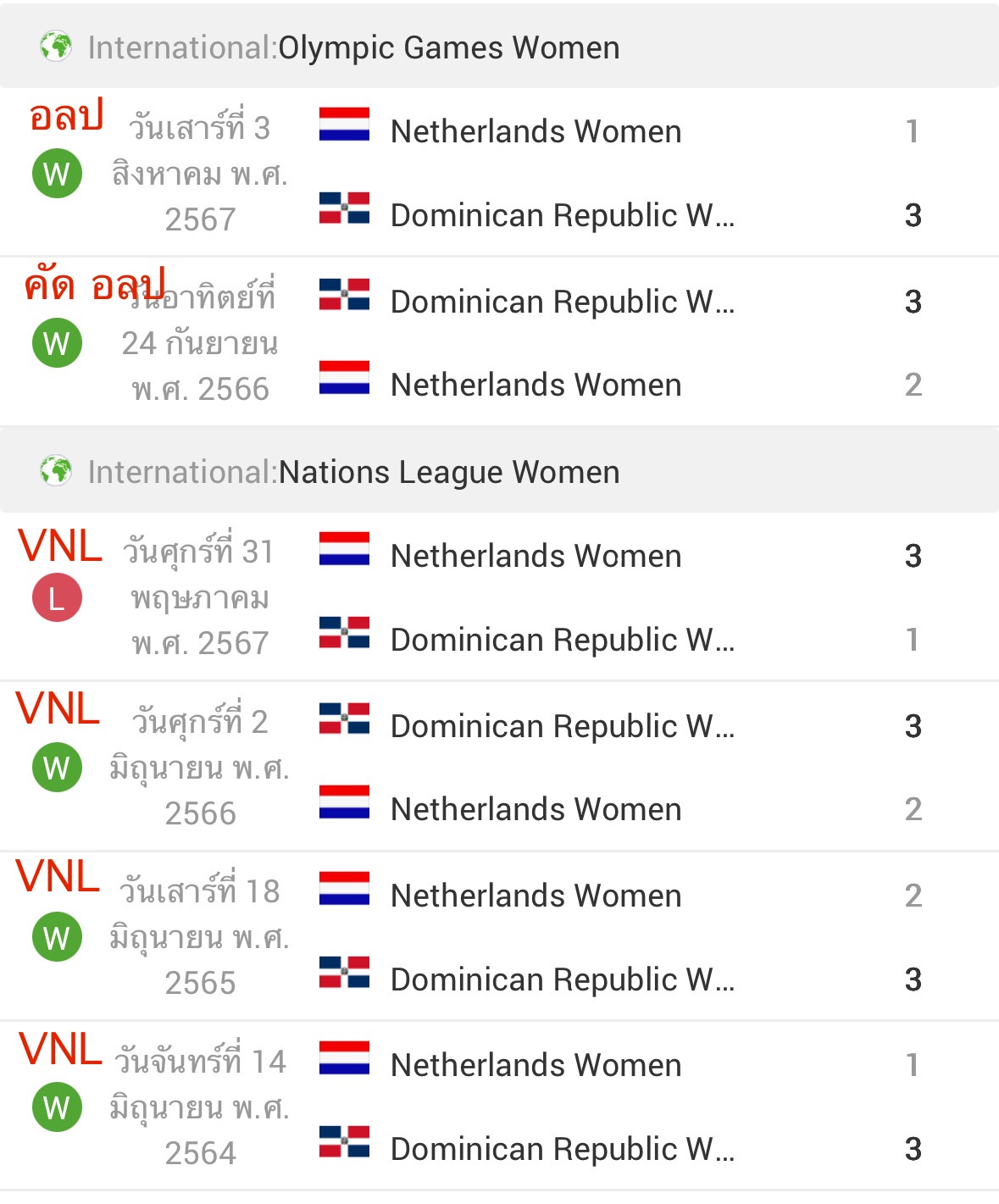Select Netherlands Women in the 18 June 2565 match
Image resolution: width=999 pixels, height=1204 pixels.
[x=536, y=896]
